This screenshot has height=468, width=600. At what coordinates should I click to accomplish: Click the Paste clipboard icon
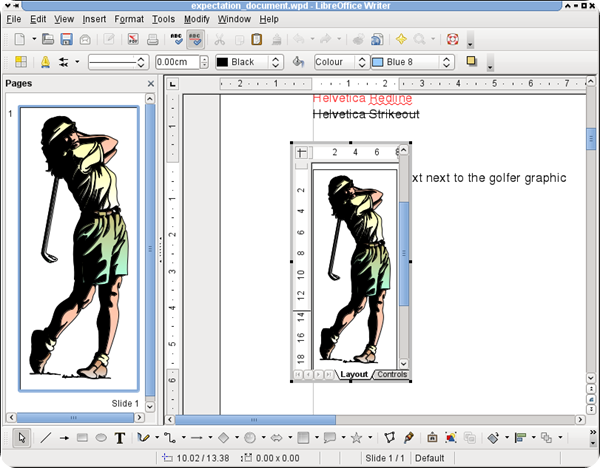coord(257,39)
